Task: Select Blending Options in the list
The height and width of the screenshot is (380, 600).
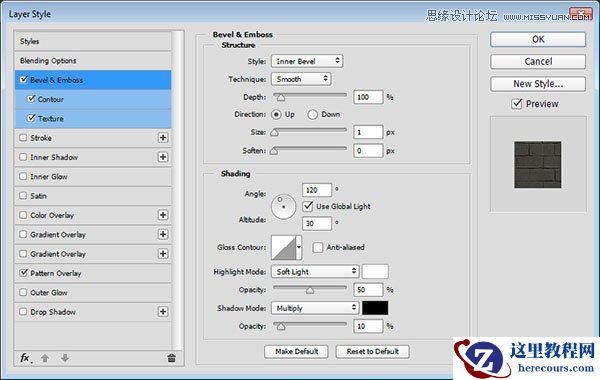Action: click(93, 60)
